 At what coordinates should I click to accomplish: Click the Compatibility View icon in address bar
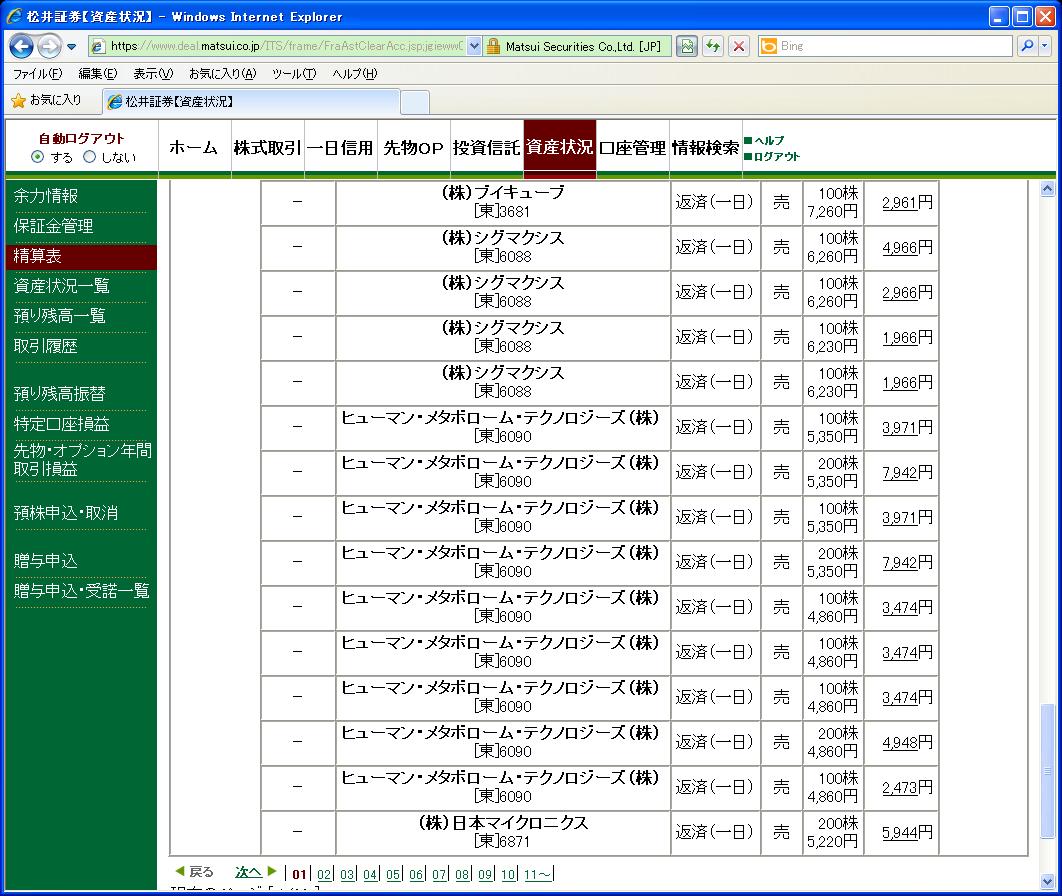[687, 46]
